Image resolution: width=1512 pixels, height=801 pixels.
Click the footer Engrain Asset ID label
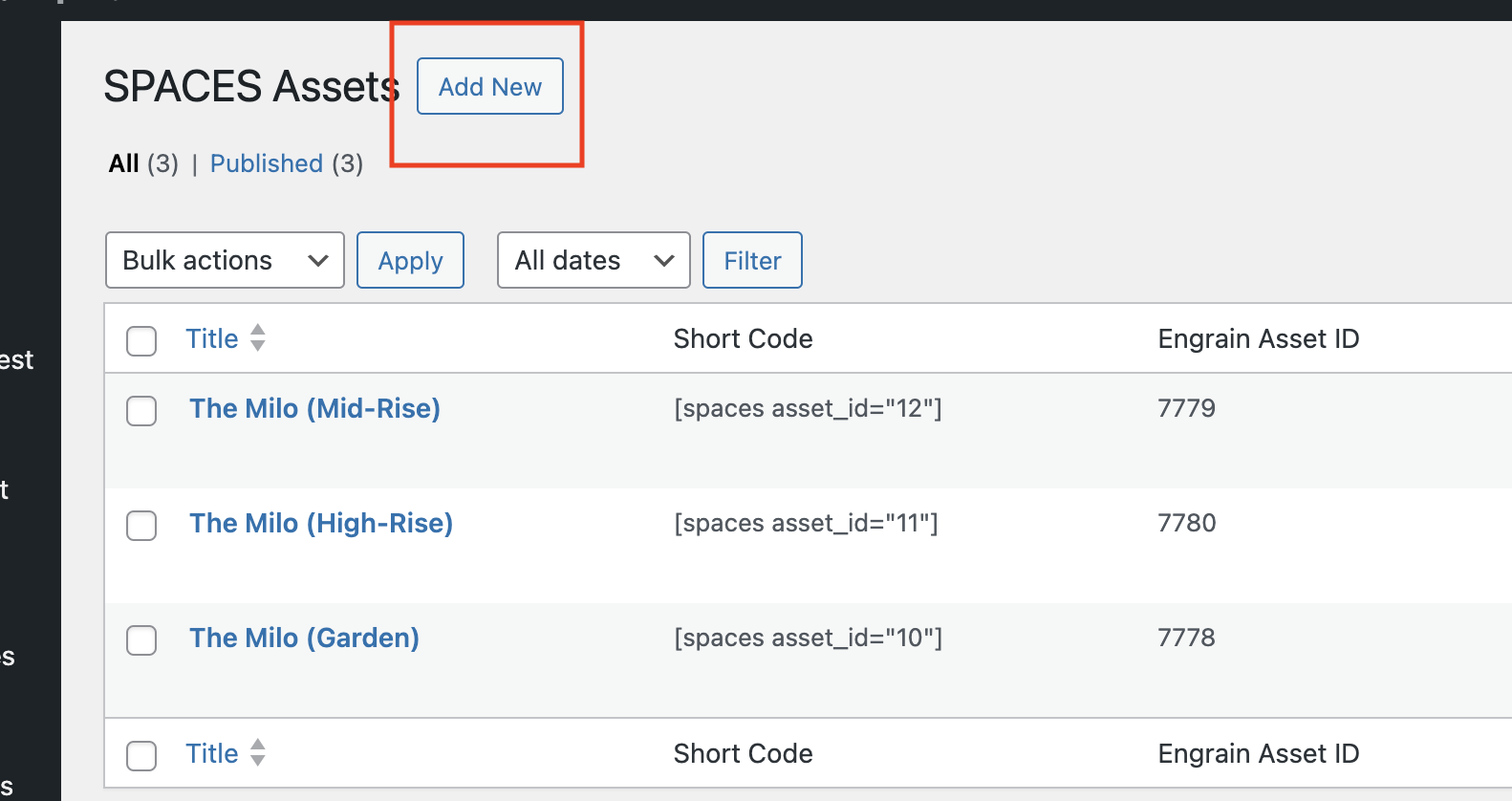pos(1259,753)
